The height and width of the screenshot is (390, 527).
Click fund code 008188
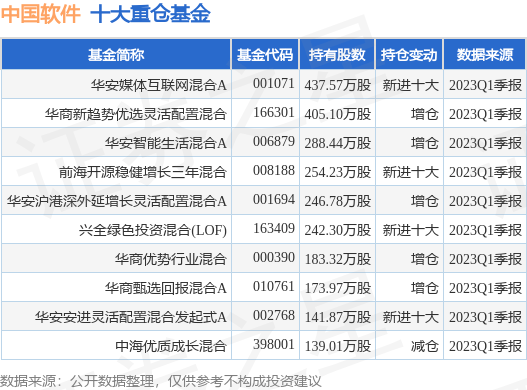pos(274,170)
